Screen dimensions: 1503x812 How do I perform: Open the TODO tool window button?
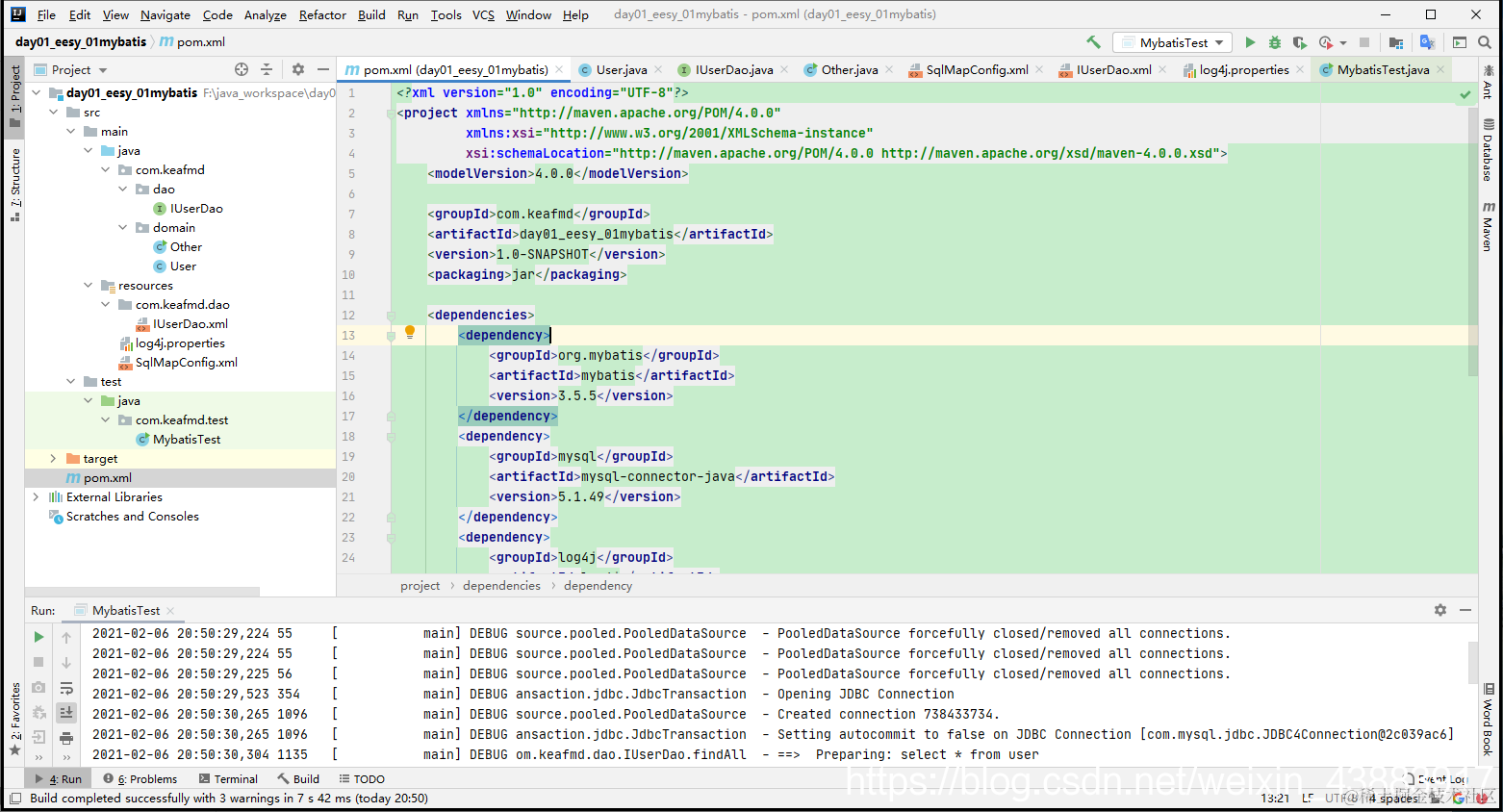[362, 779]
